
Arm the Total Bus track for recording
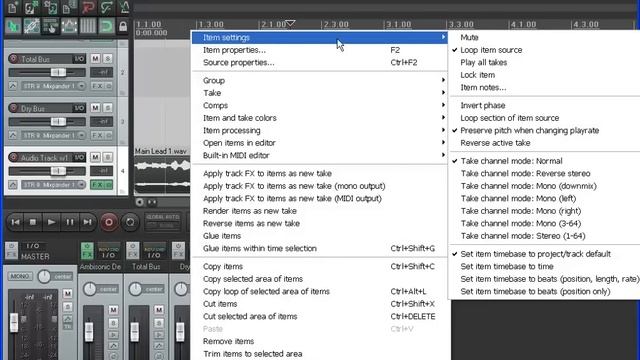tap(13, 59)
